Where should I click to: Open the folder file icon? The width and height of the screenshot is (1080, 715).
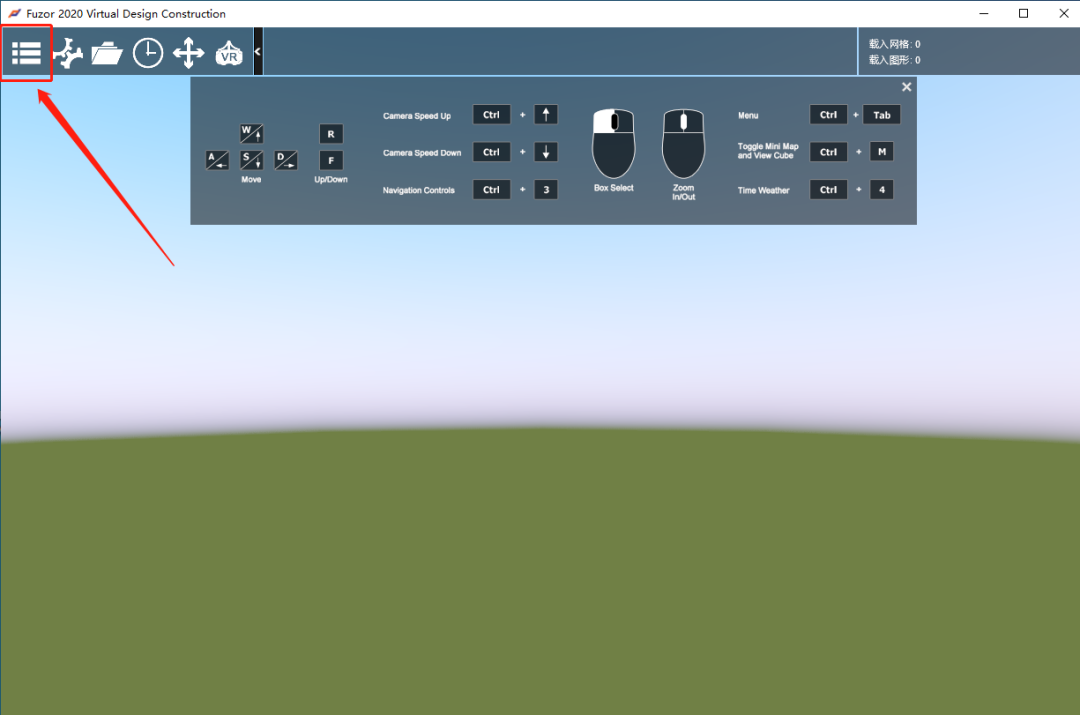pos(107,53)
